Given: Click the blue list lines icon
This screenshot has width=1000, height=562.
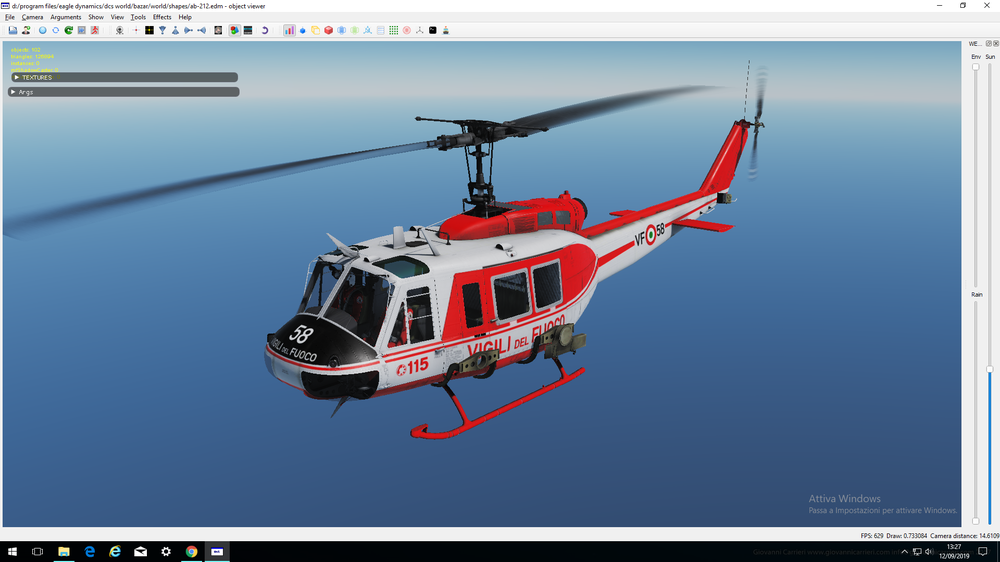Looking at the screenshot, I should (x=381, y=30).
